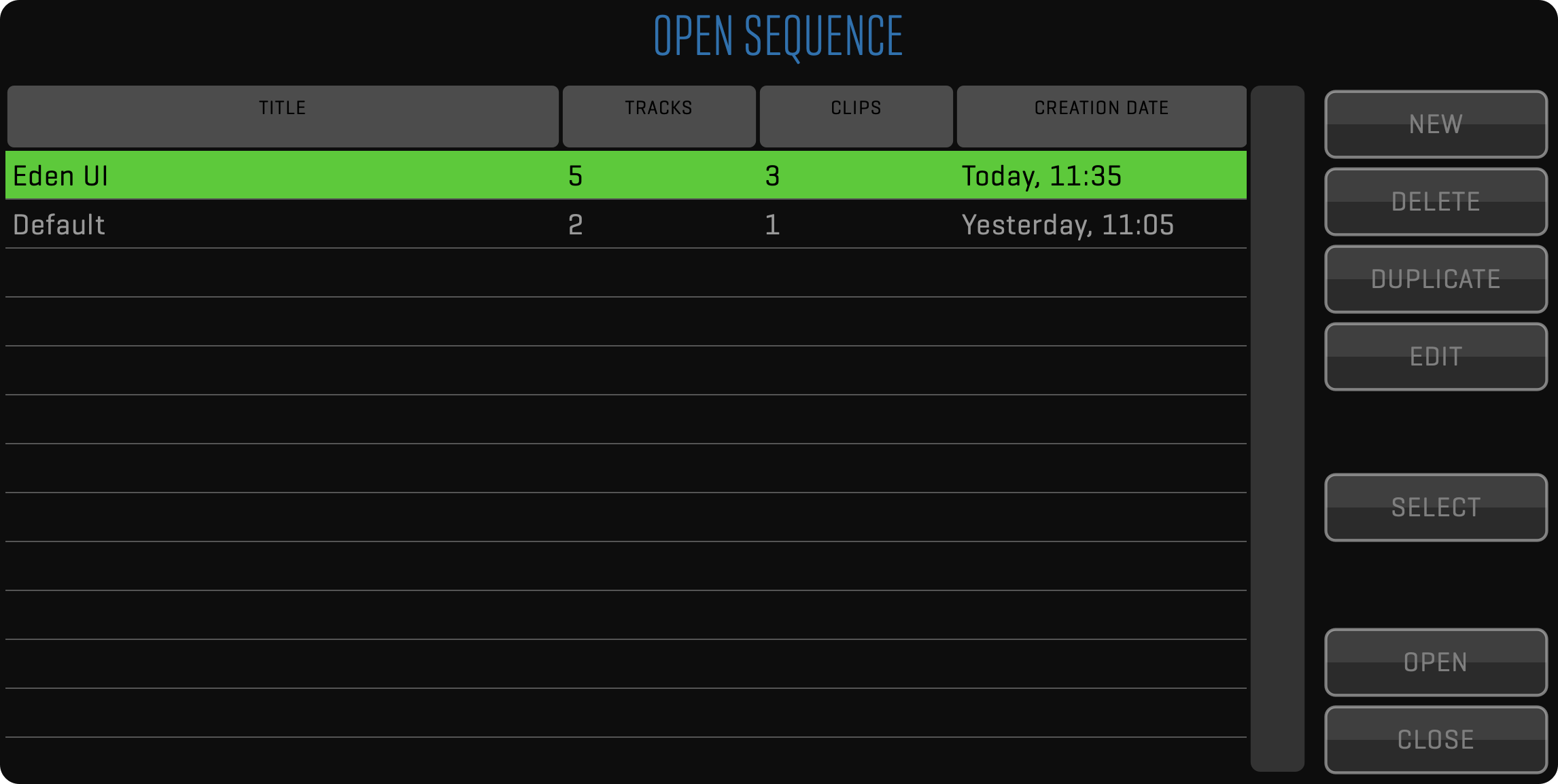Viewport: 1558px width, 784px height.
Task: Sort sequences by TITLE column header
Action: pos(283,116)
